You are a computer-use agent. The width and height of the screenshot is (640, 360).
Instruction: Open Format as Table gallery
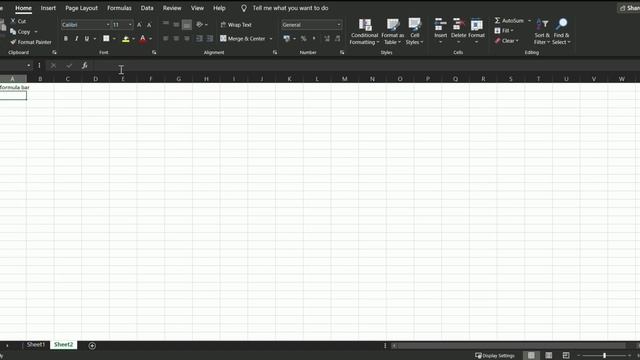tap(393, 31)
